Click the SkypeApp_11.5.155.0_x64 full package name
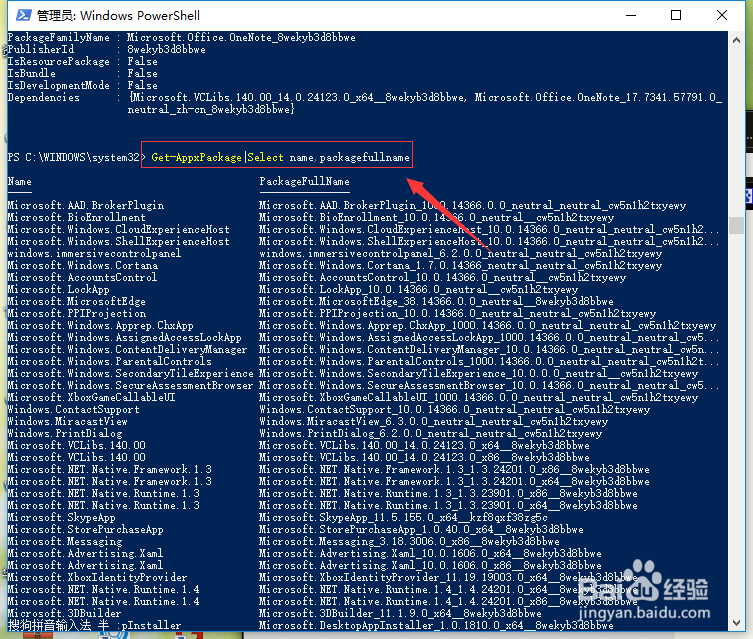 403,518
